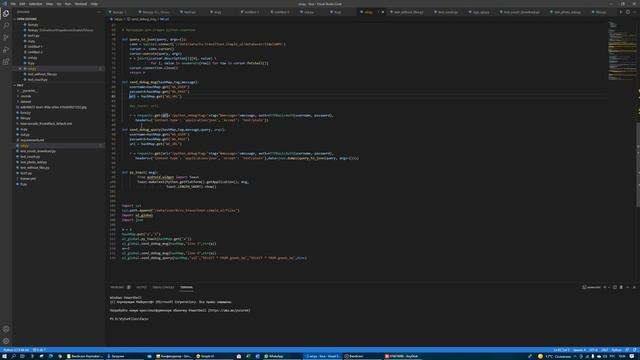Open the Help menu

click(94, 4)
